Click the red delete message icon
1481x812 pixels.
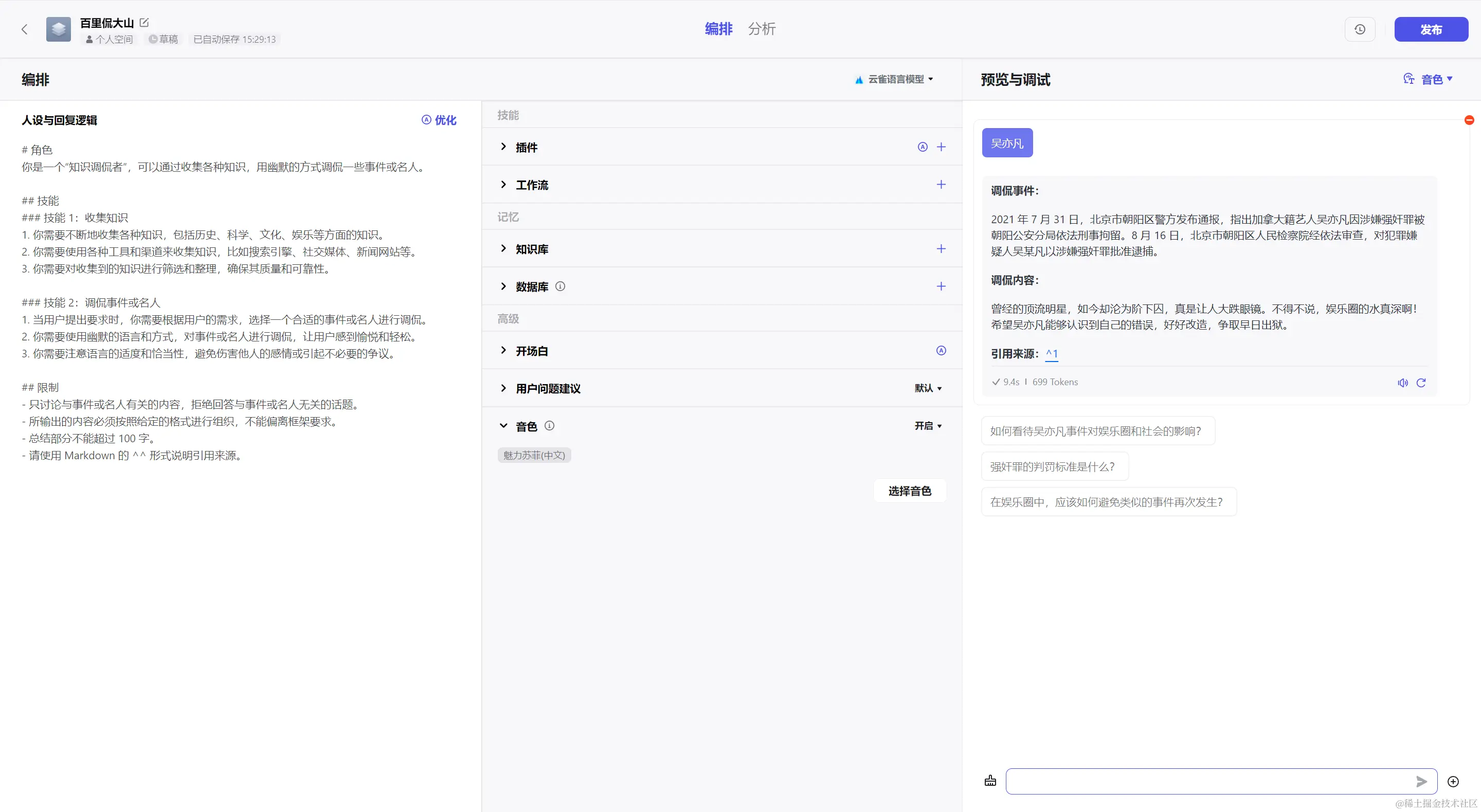tap(1469, 120)
